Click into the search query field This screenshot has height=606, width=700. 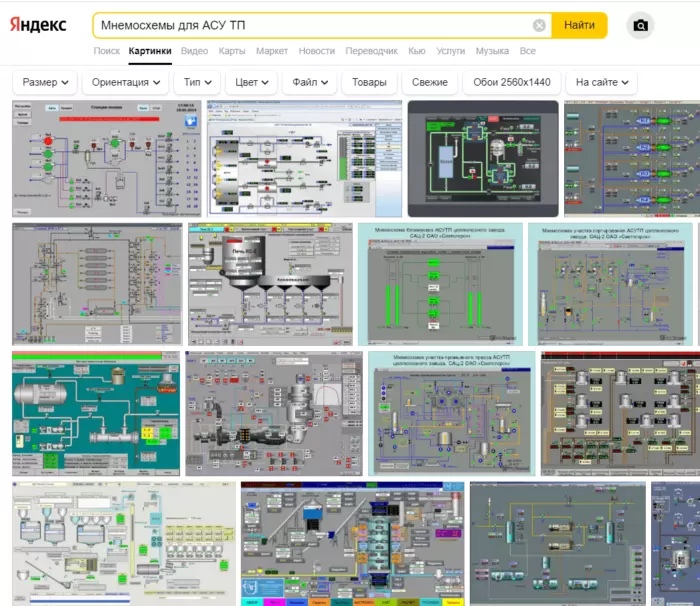coord(312,25)
